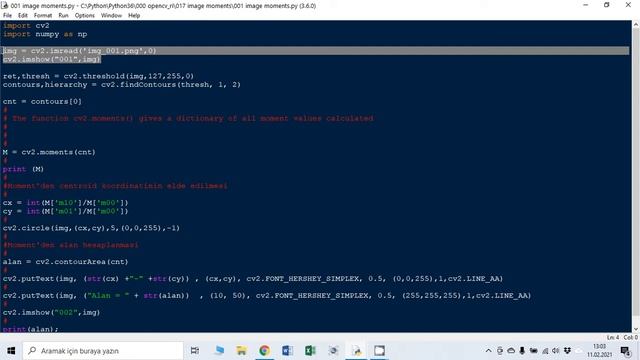The image size is (640, 360).
Task: Click the 'Aramak için buraya yazın' search box
Action: tap(103, 351)
